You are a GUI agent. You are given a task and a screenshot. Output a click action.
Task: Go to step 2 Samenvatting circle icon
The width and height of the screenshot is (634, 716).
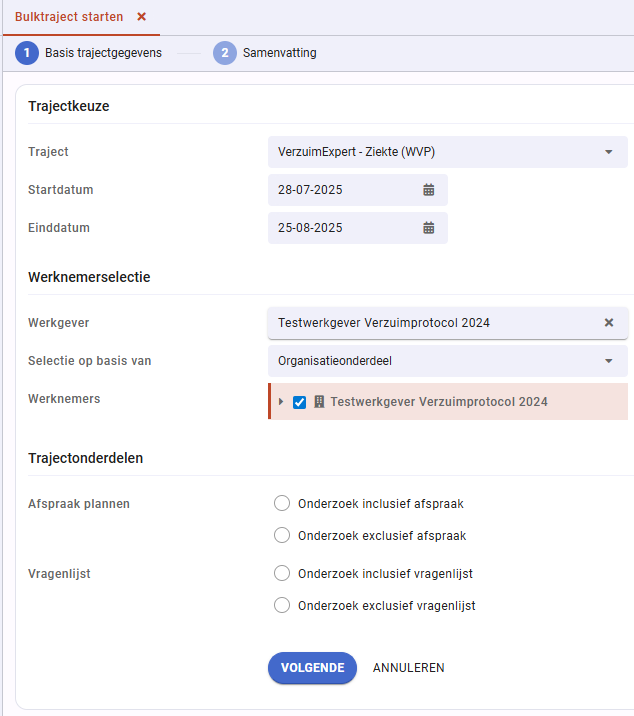pyautogui.click(x=225, y=53)
